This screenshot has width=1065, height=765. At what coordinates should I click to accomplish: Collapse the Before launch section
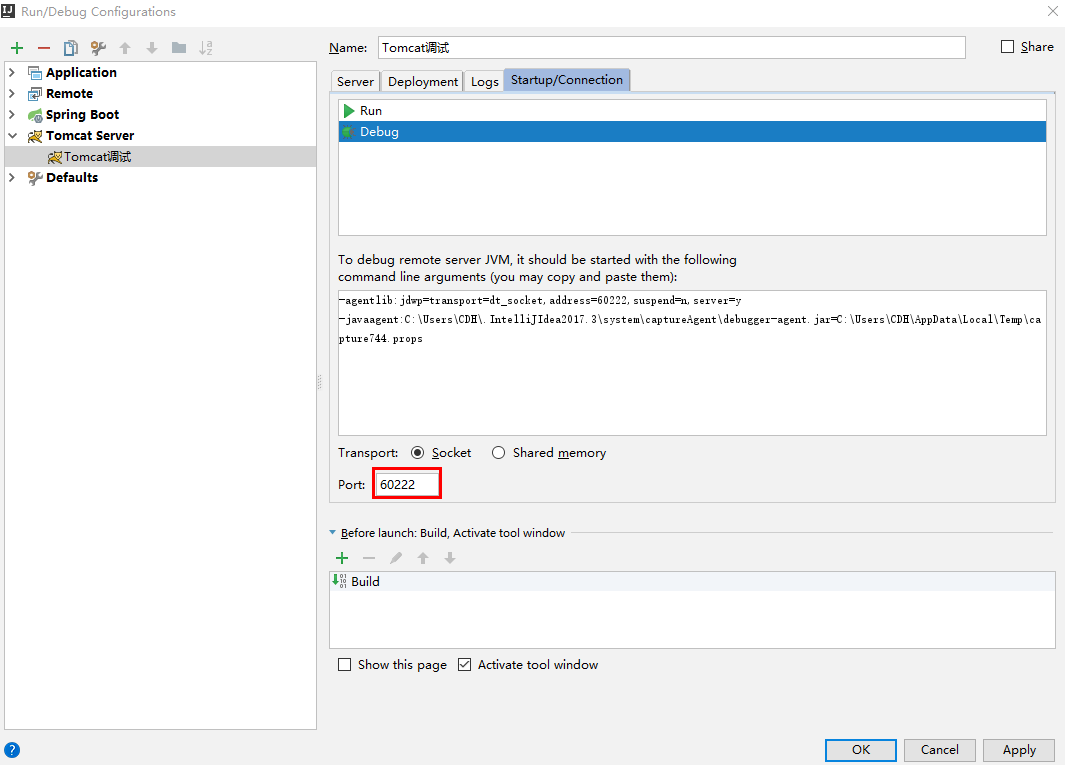332,533
